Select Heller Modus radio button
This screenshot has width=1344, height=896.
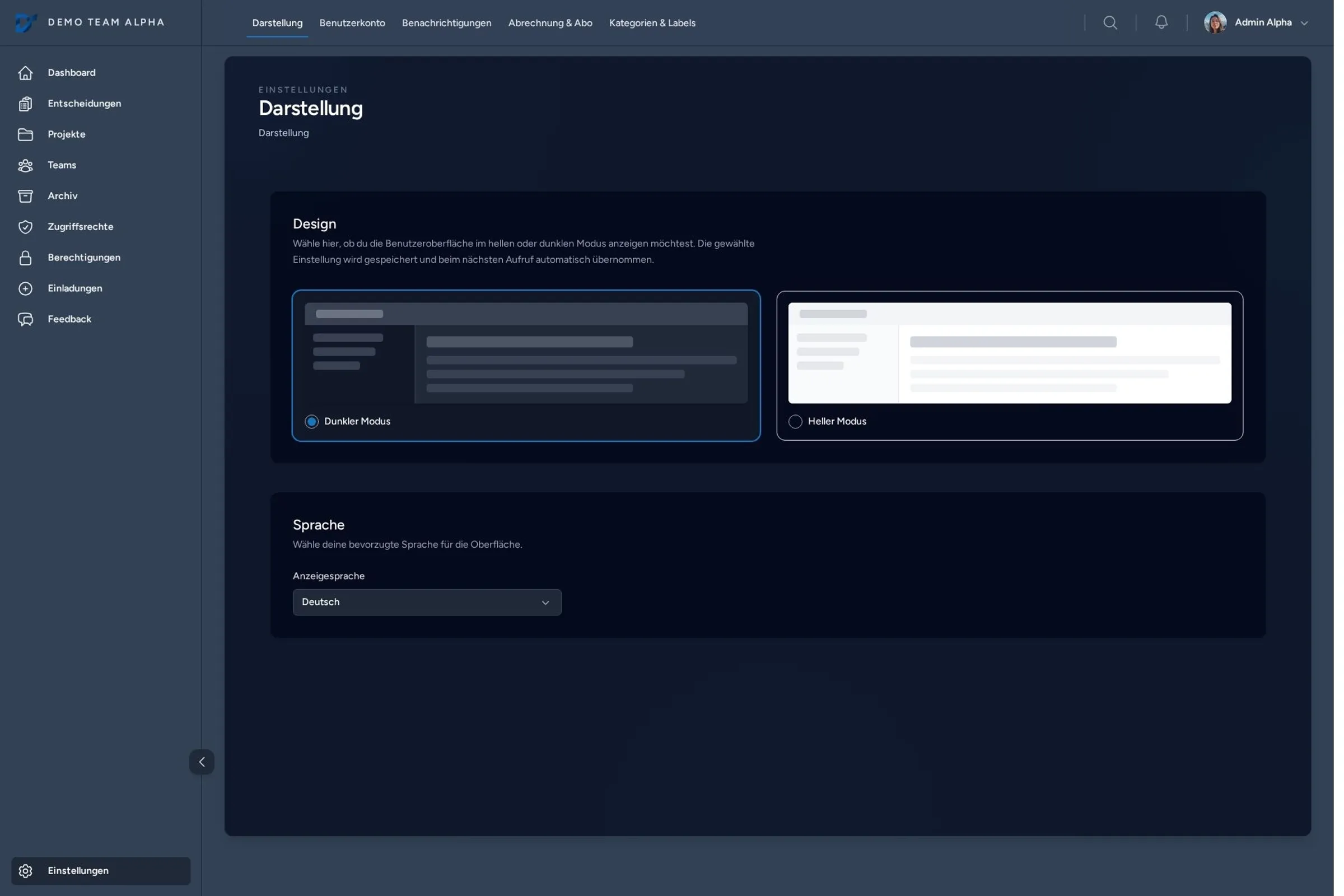795,422
